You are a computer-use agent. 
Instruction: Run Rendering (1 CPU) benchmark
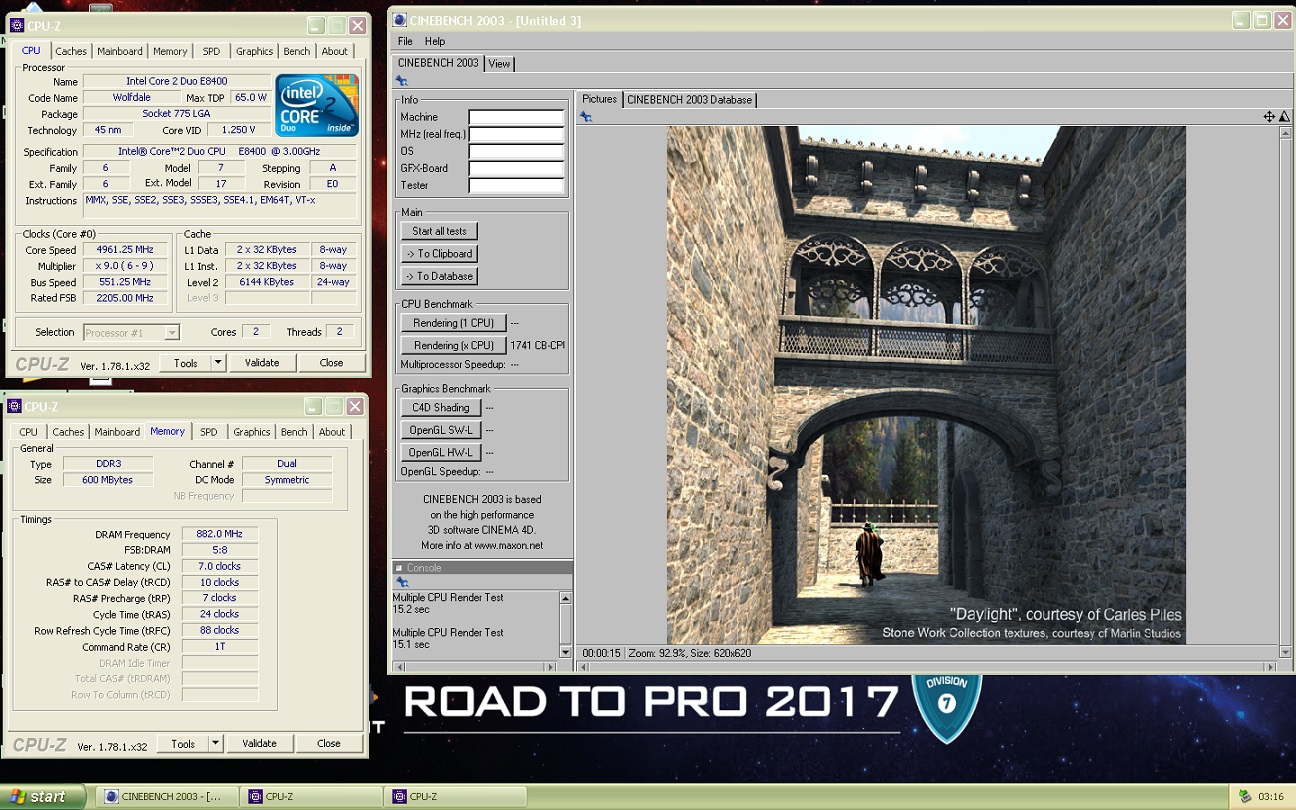[453, 323]
